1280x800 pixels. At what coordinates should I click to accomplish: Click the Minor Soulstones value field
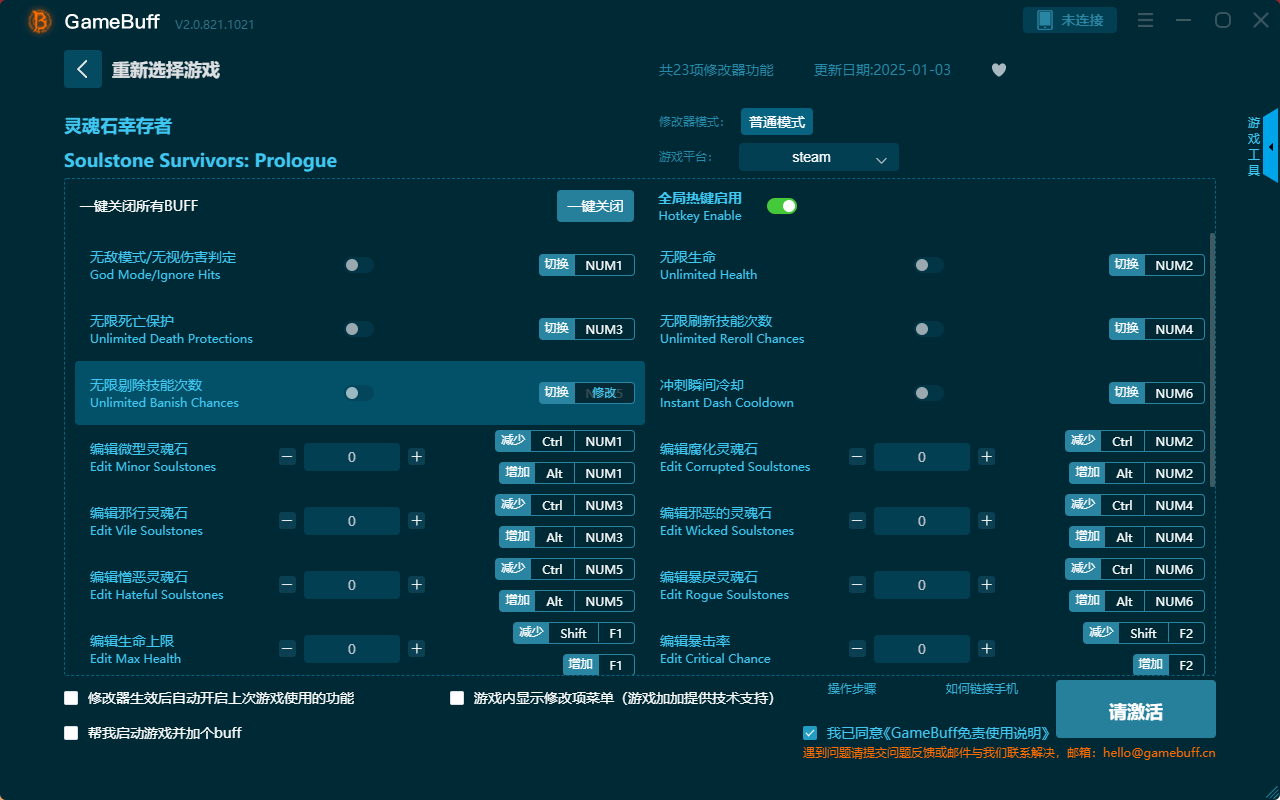point(352,457)
